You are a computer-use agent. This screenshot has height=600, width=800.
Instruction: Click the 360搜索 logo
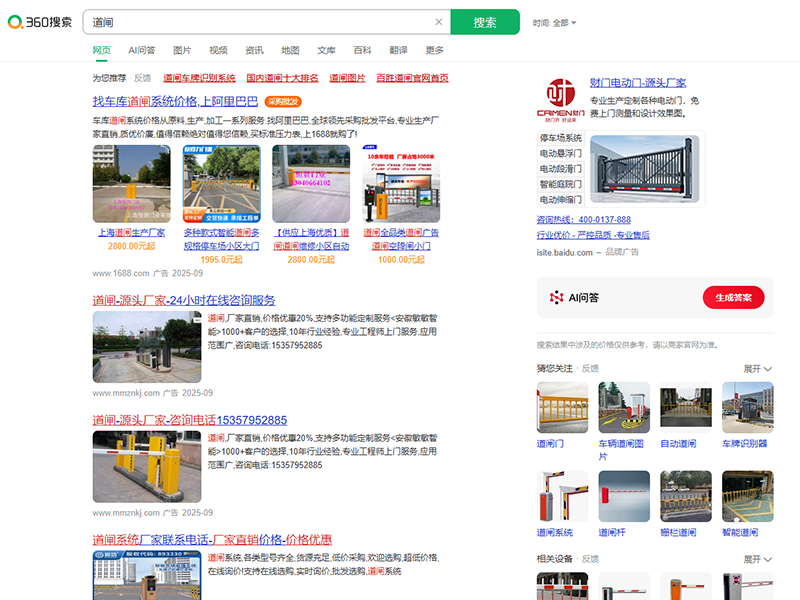[x=40, y=22]
